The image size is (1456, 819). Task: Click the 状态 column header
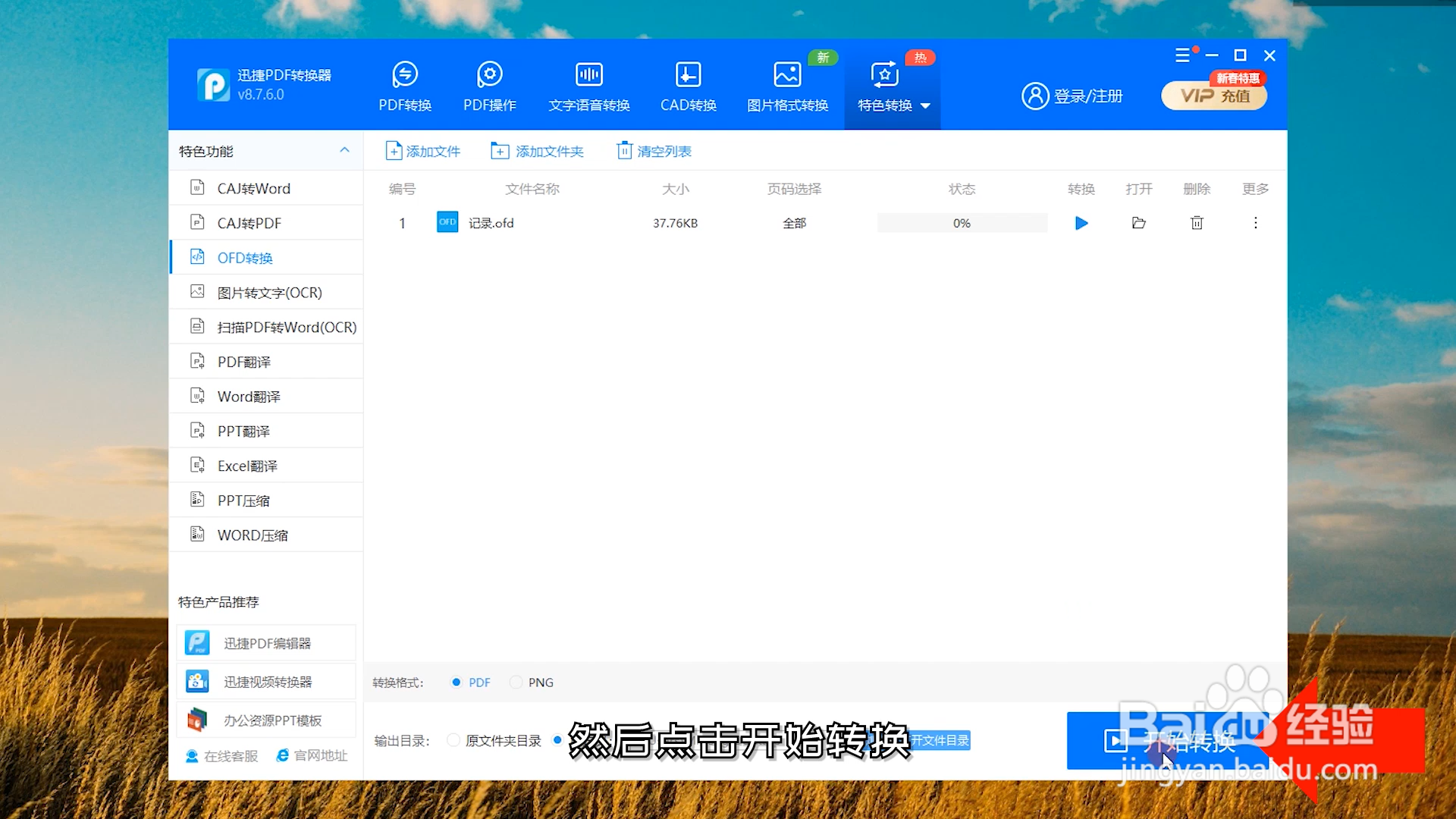[x=962, y=189]
